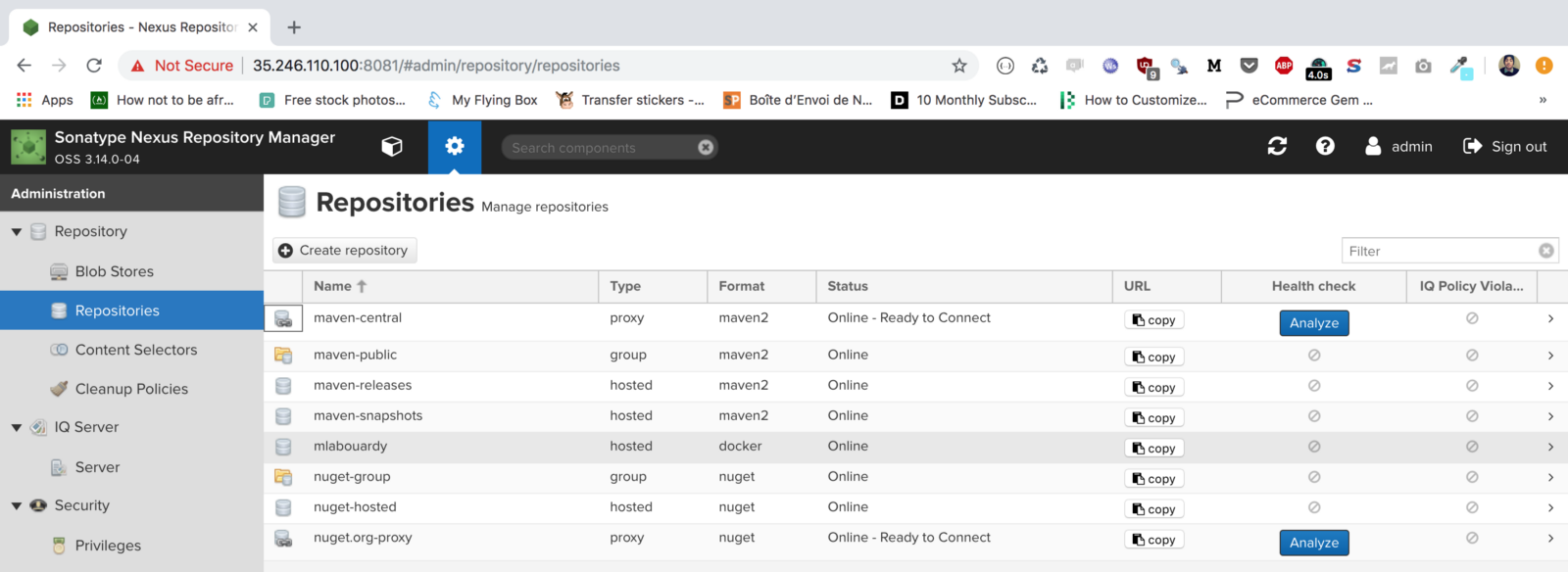Collapse the Security tree section

click(x=17, y=506)
